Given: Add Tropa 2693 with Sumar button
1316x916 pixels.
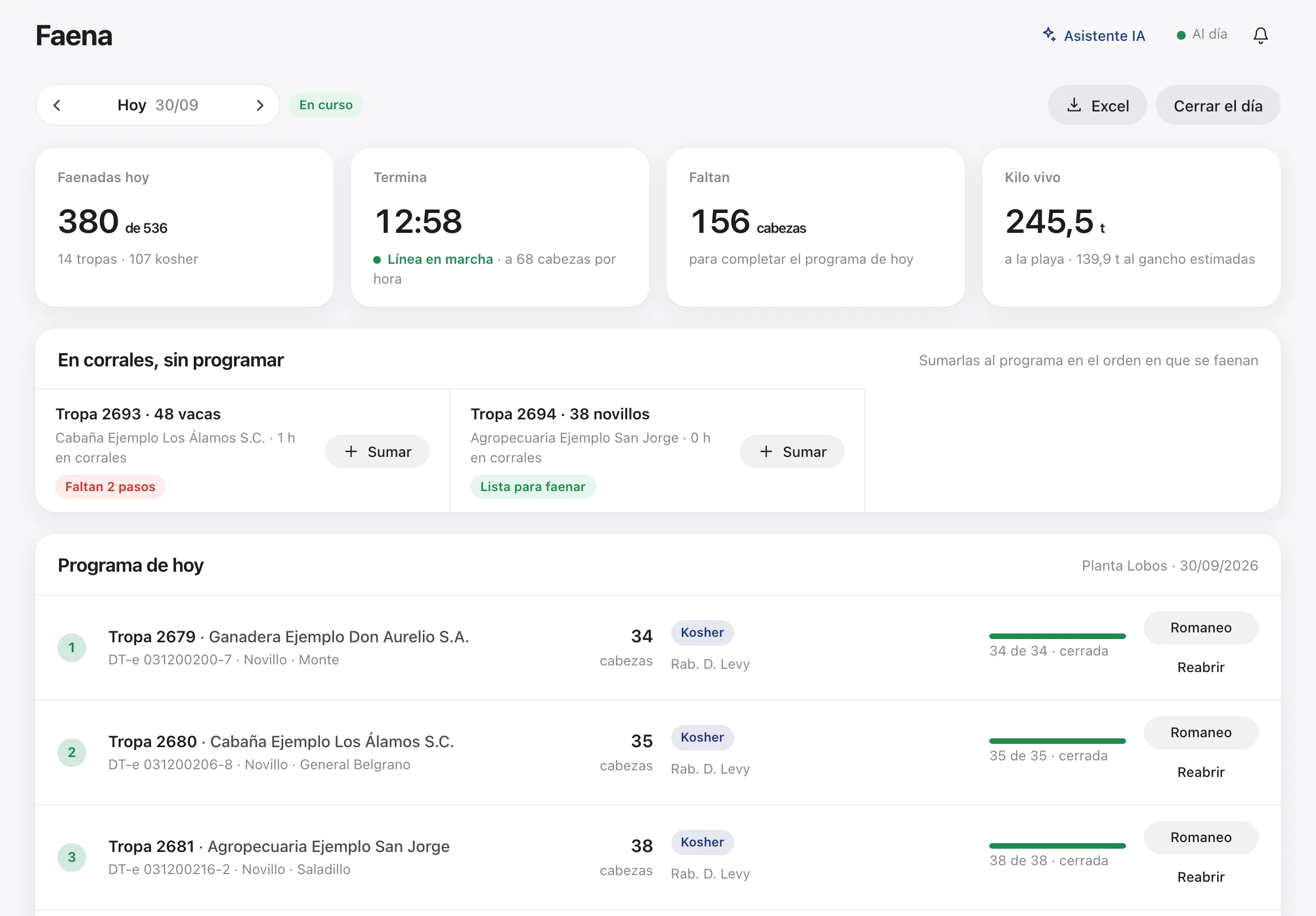Looking at the screenshot, I should (376, 451).
